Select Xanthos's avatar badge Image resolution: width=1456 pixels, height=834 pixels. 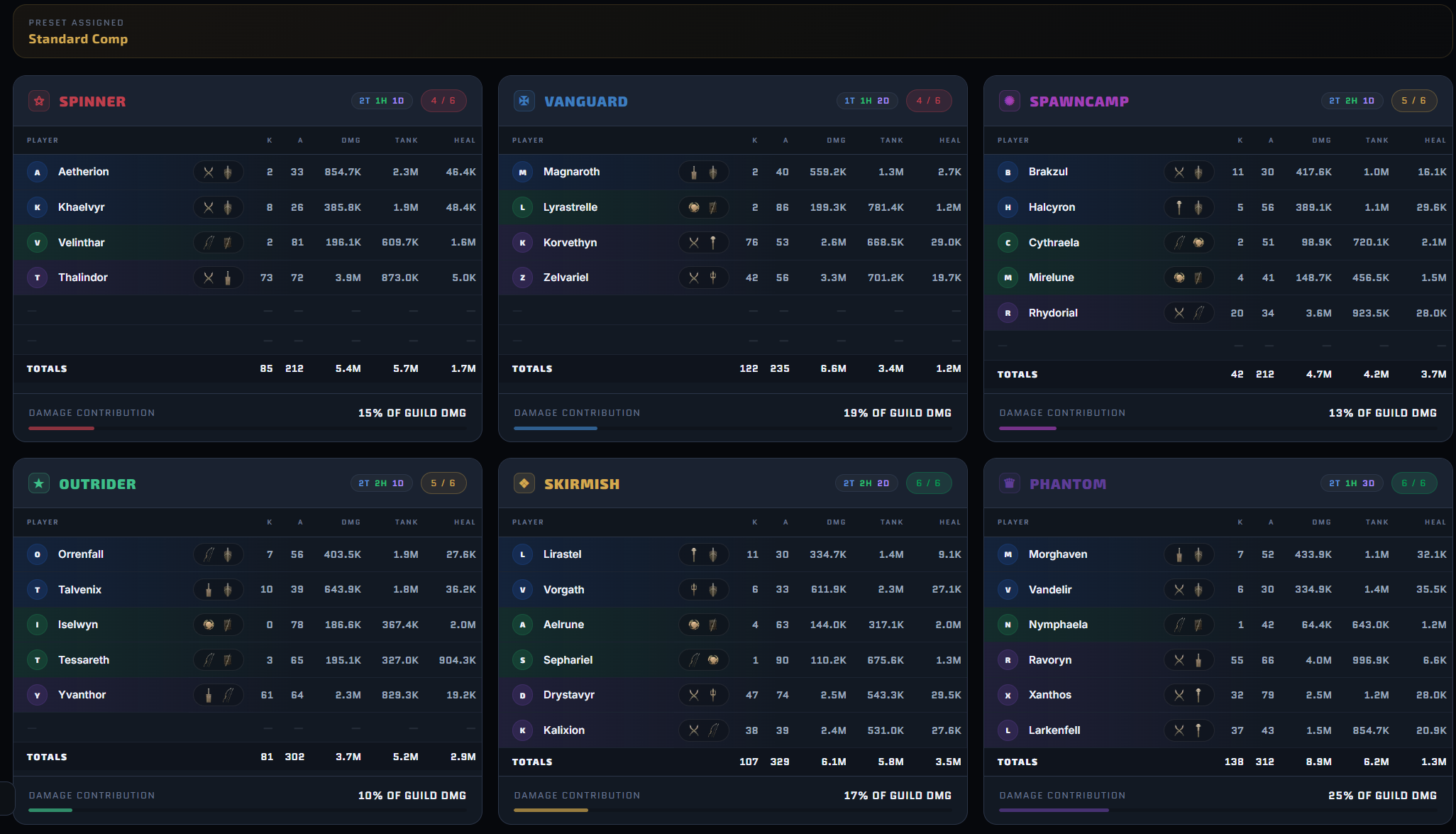click(1008, 695)
